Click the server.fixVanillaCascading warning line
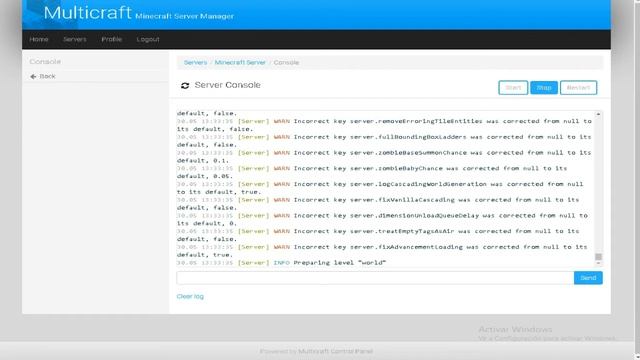640x360 pixels. [x=378, y=204]
